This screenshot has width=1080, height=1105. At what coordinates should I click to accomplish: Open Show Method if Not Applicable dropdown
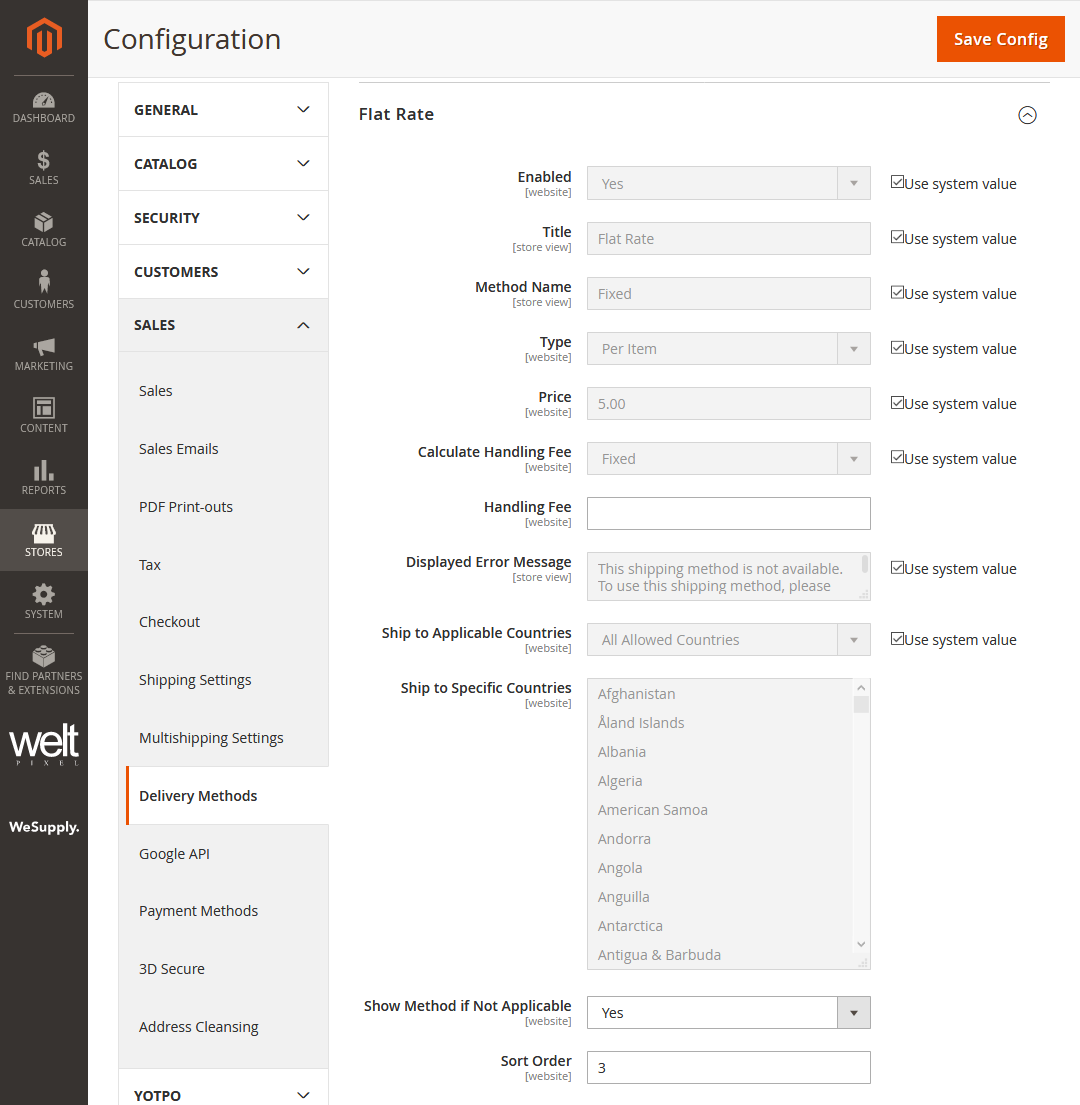point(728,1013)
